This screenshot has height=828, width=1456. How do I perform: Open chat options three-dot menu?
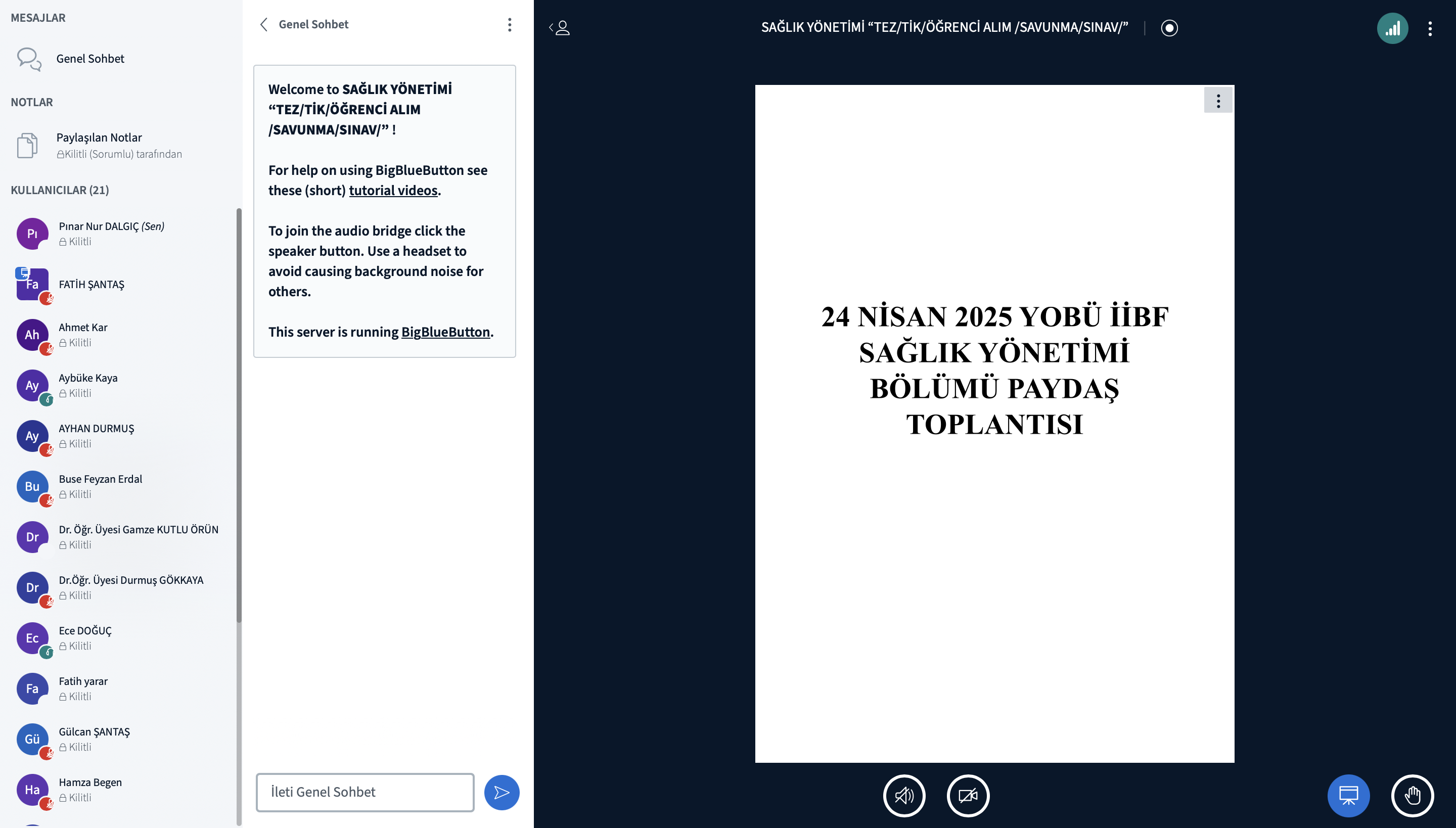510,24
